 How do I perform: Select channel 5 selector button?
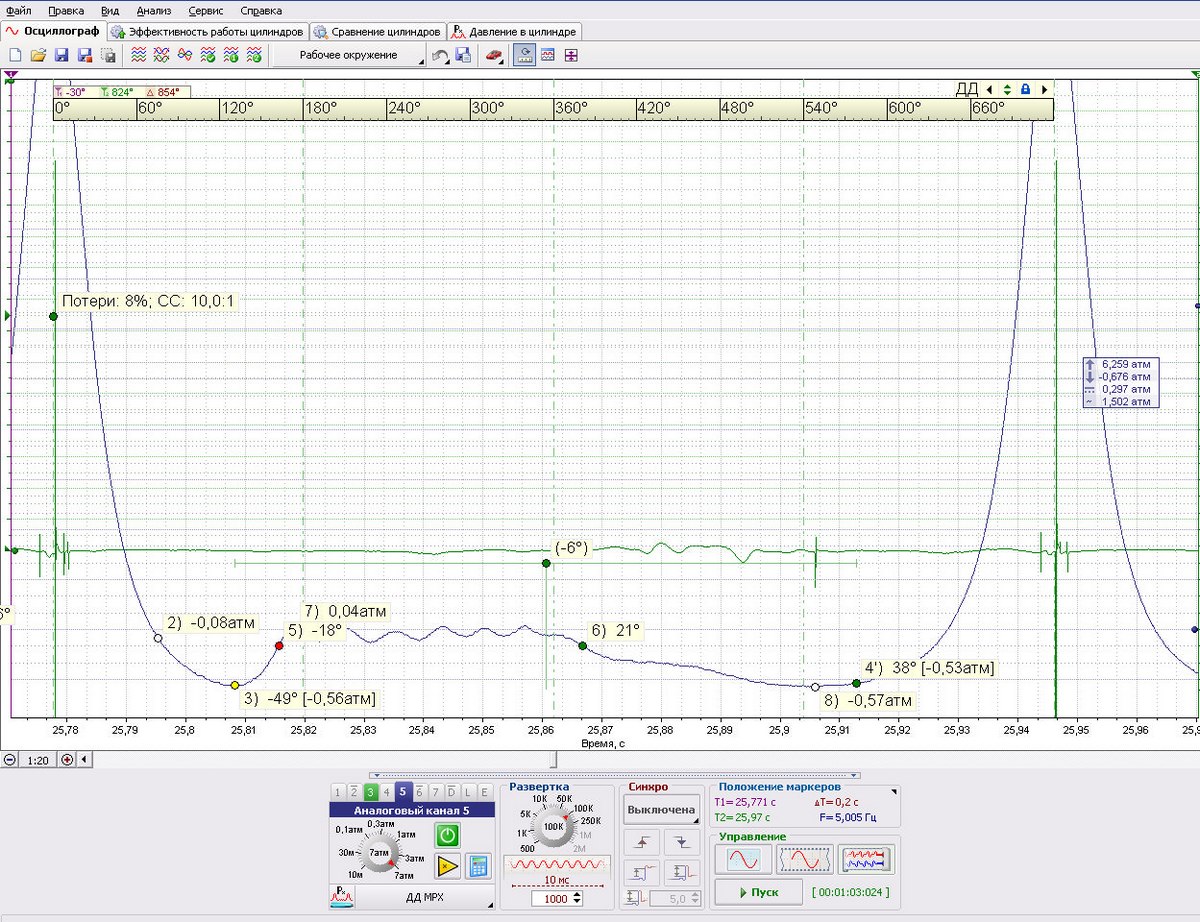point(403,792)
